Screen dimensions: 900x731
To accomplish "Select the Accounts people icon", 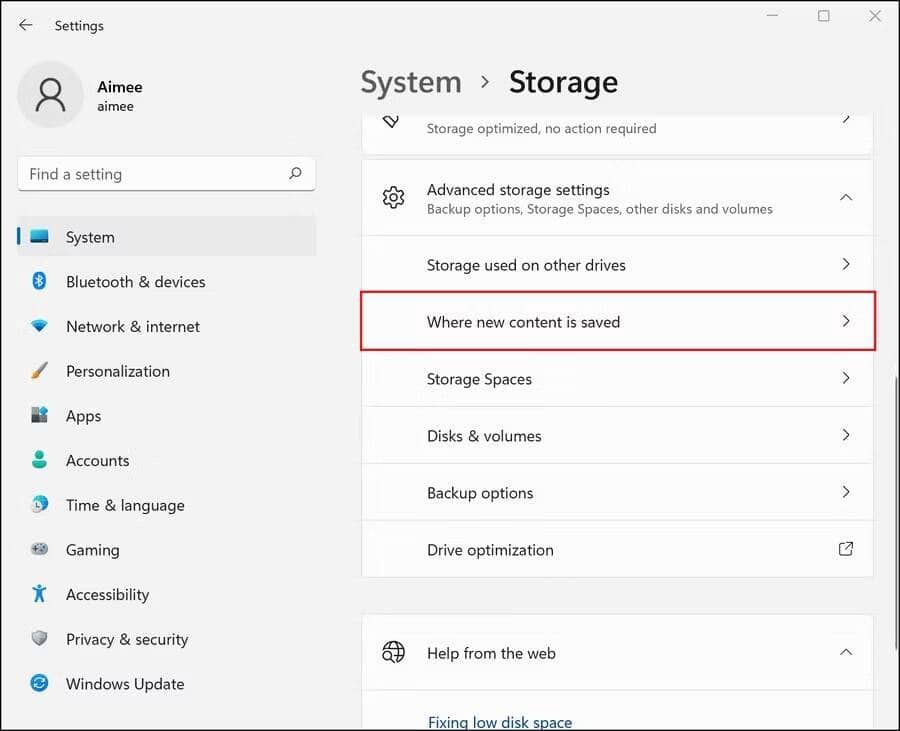I will (x=38, y=460).
